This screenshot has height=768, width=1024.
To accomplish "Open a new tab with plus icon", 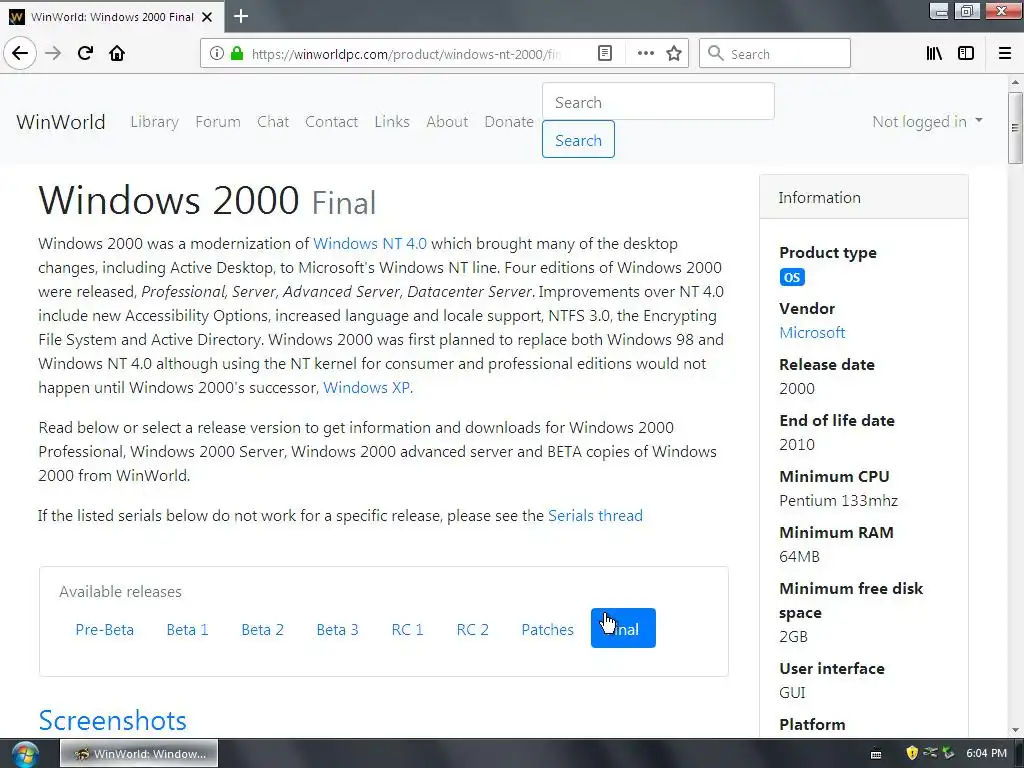I will 241,16.
